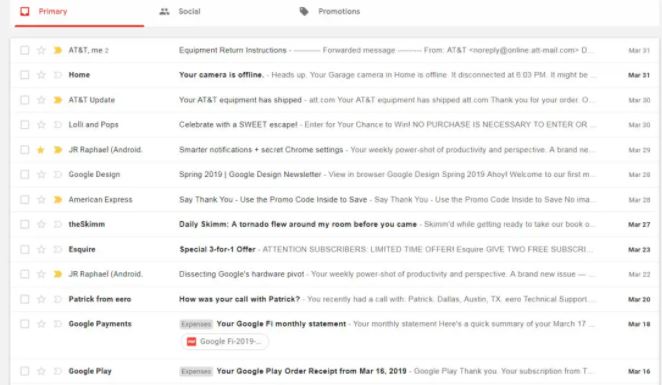The image size is (662, 385).
Task: Toggle importance on Smarter notifications email
Action: coord(58,150)
